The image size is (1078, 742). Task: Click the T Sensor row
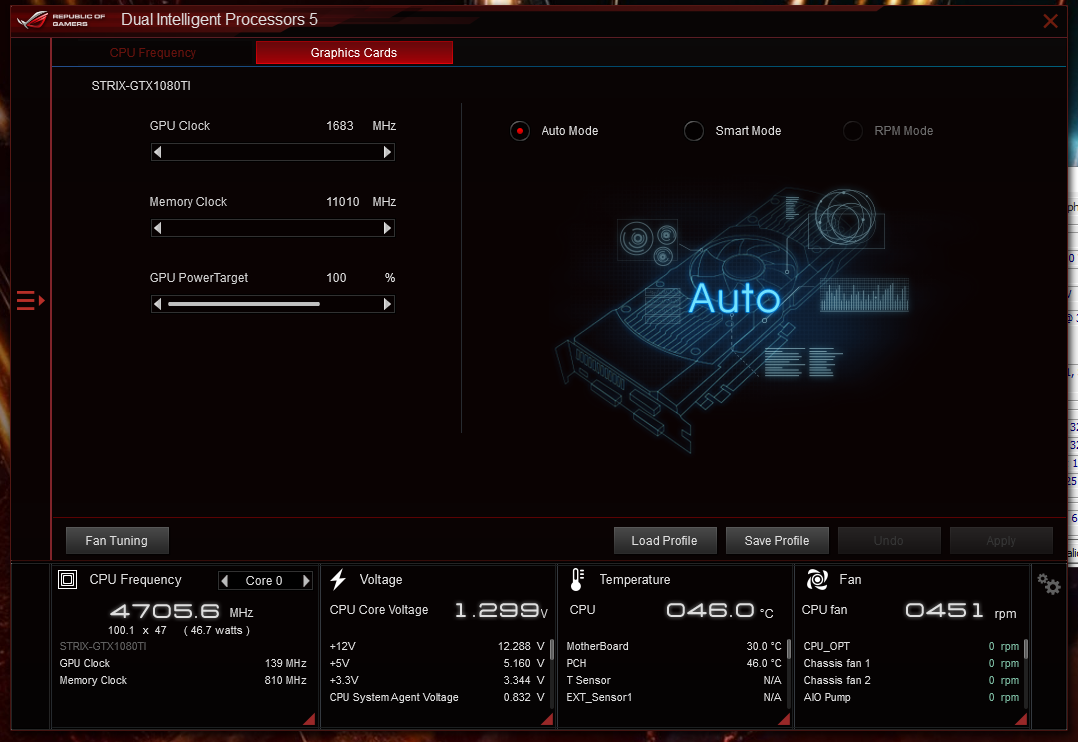pos(674,680)
